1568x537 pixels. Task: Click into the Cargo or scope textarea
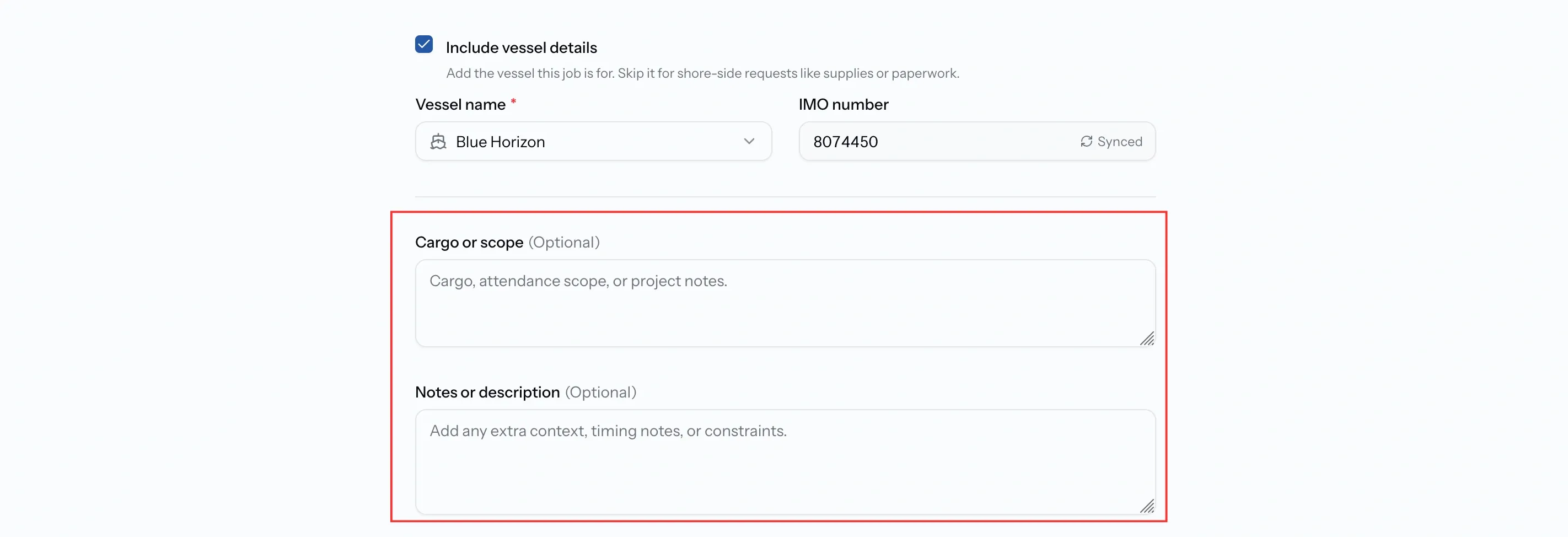[785, 303]
